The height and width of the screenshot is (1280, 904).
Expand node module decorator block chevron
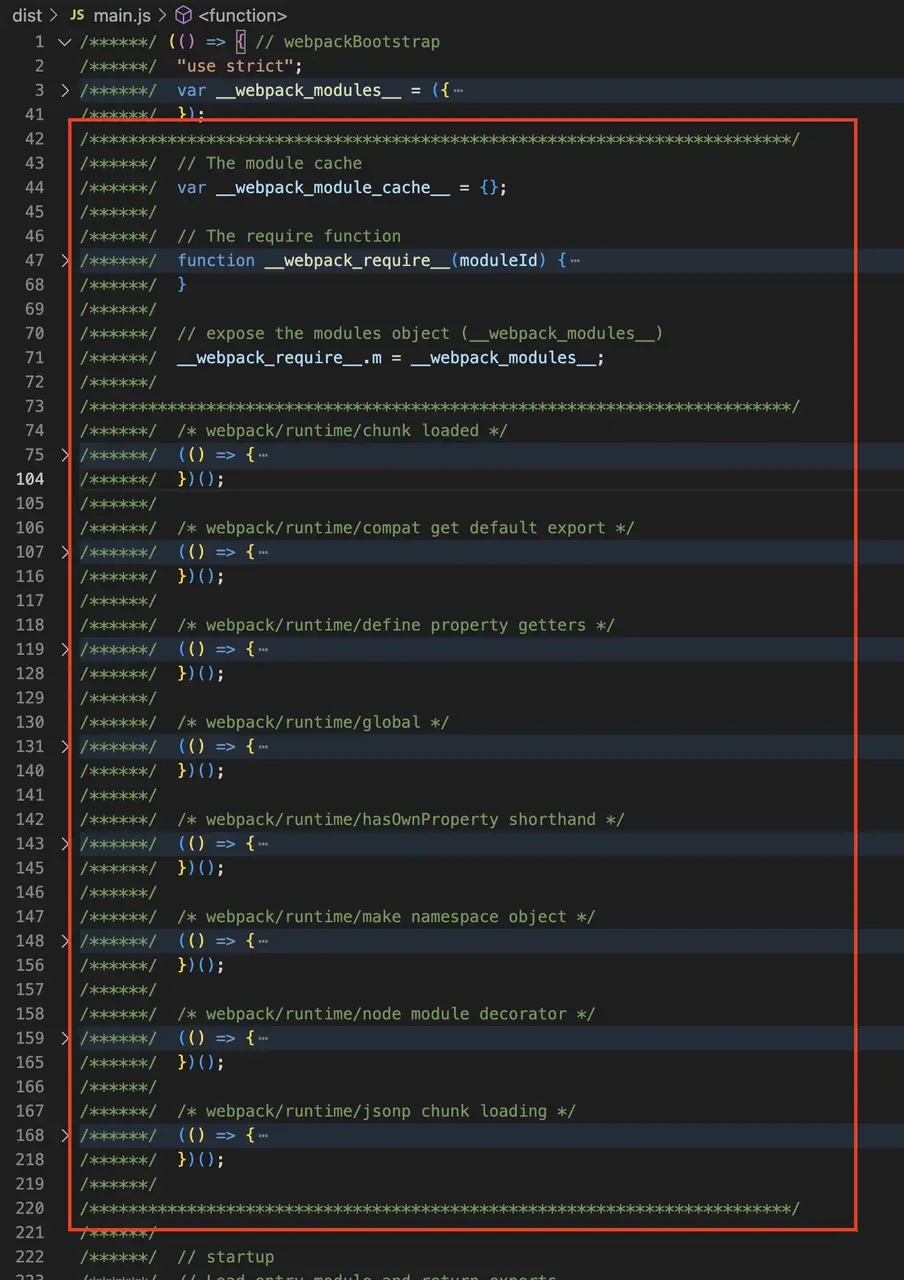click(64, 1037)
